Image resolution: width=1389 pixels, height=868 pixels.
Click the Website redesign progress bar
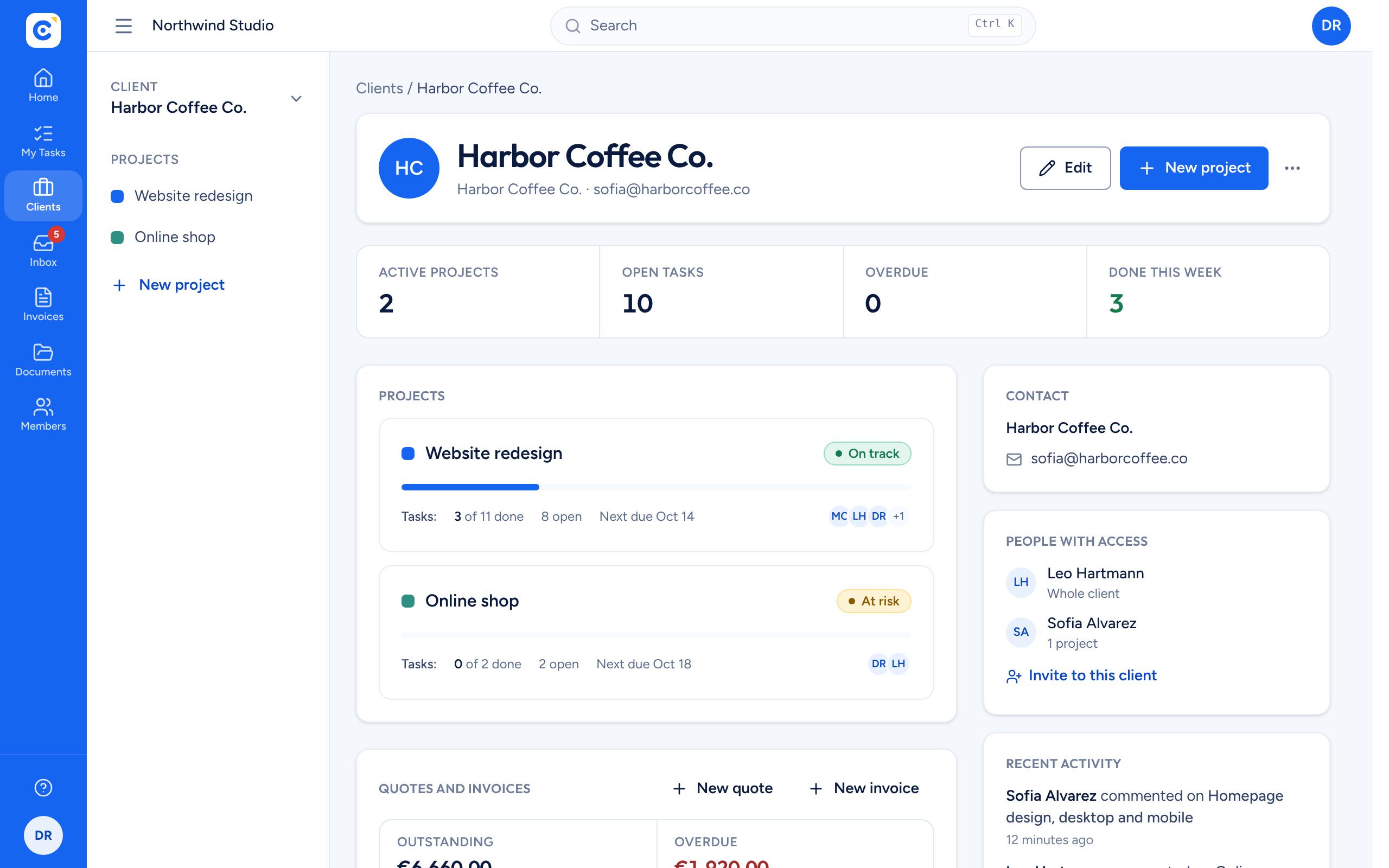click(655, 487)
